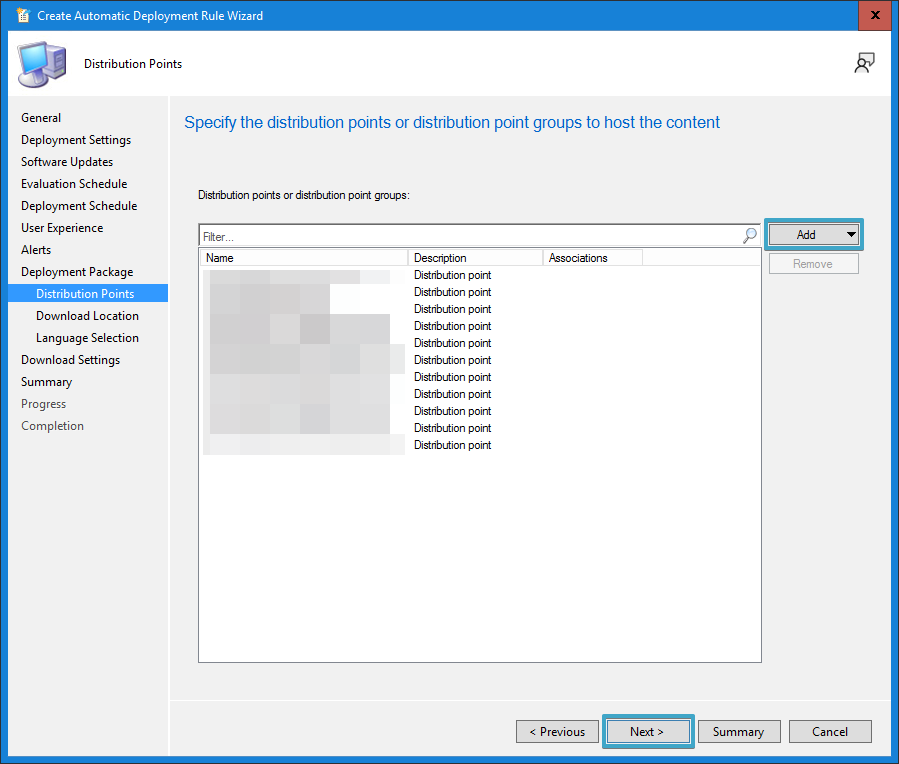Open the Add button dropdown arrow
The height and width of the screenshot is (764, 899).
[x=849, y=234]
